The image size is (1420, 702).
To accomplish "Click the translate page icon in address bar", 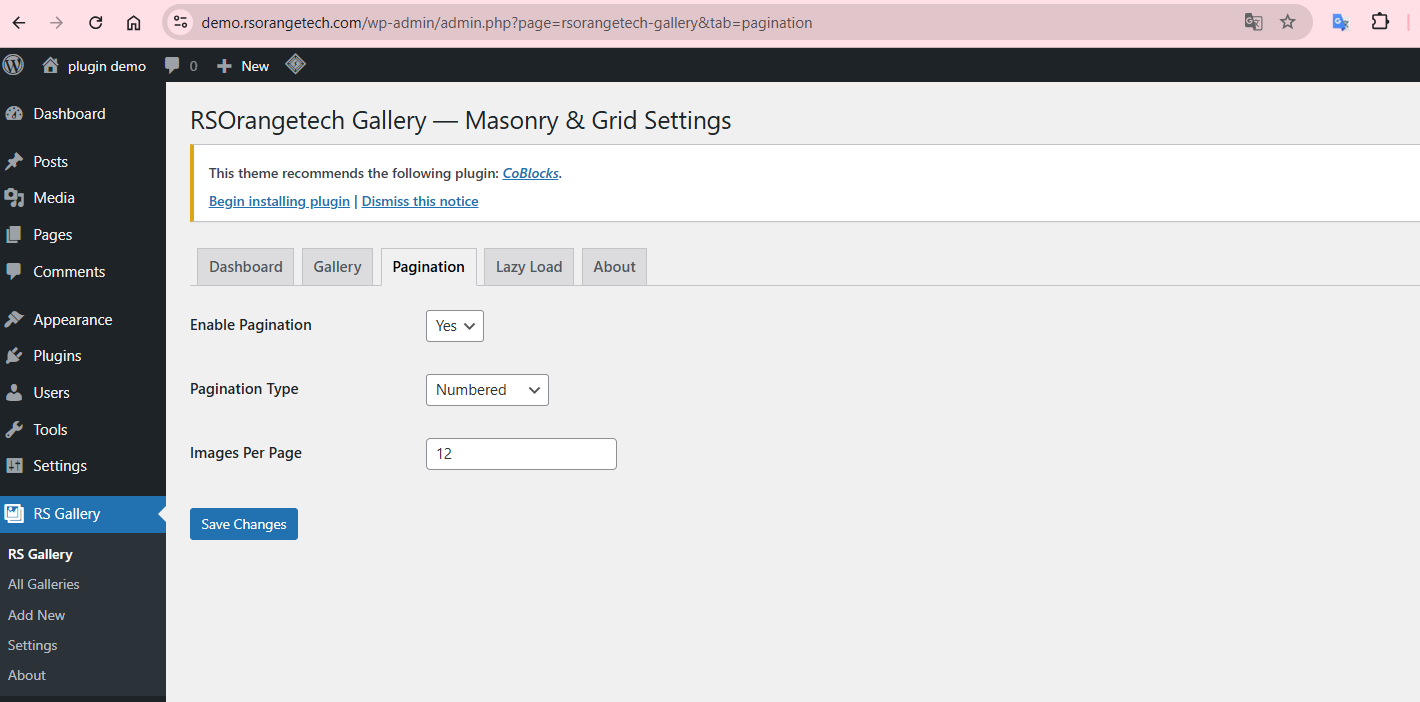I will [1253, 22].
